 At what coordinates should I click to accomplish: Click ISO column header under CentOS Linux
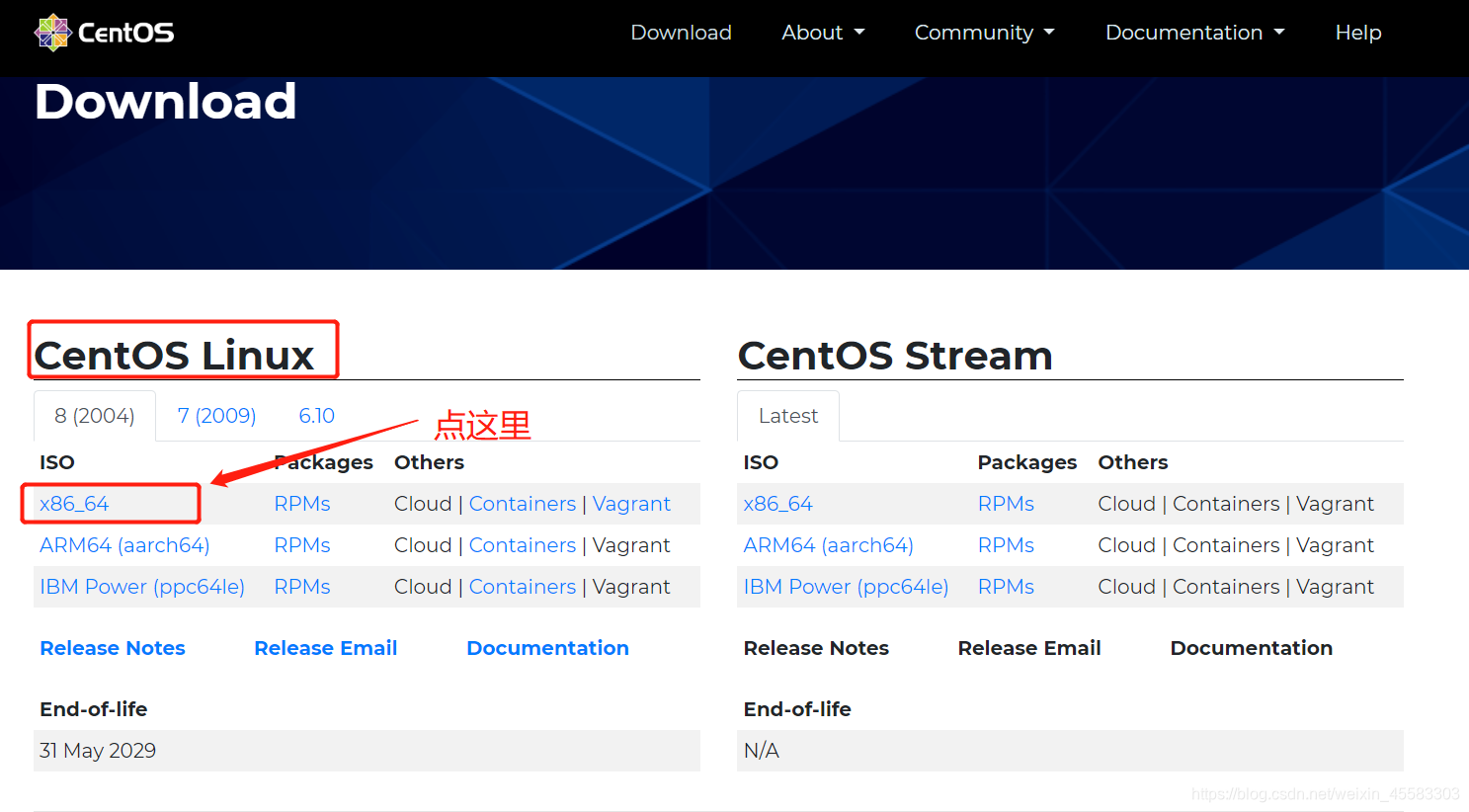57,462
